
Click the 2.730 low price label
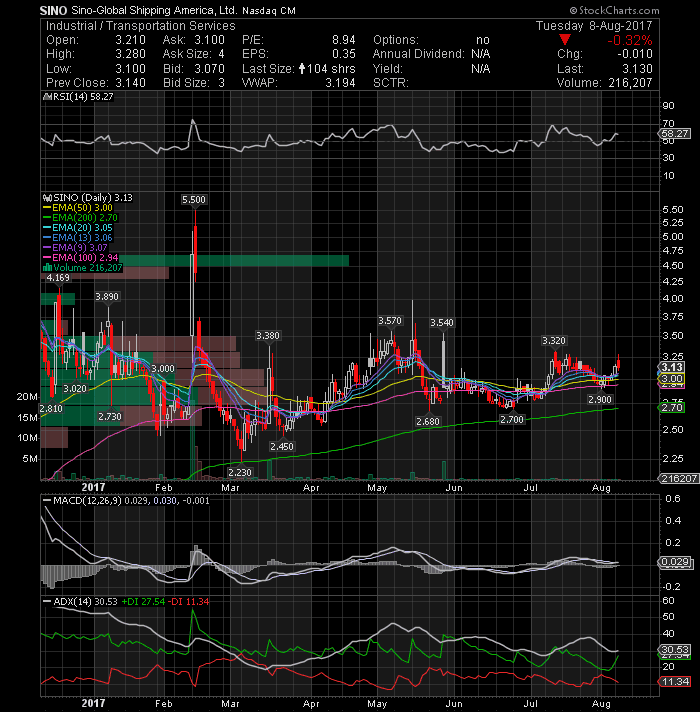point(110,416)
